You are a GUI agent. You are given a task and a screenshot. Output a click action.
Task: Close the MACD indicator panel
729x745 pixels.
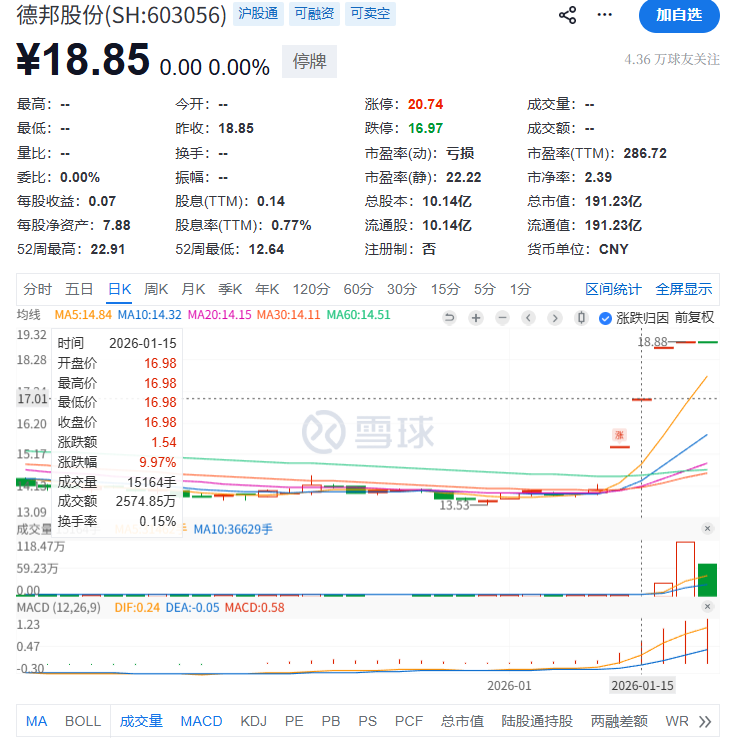[708, 607]
